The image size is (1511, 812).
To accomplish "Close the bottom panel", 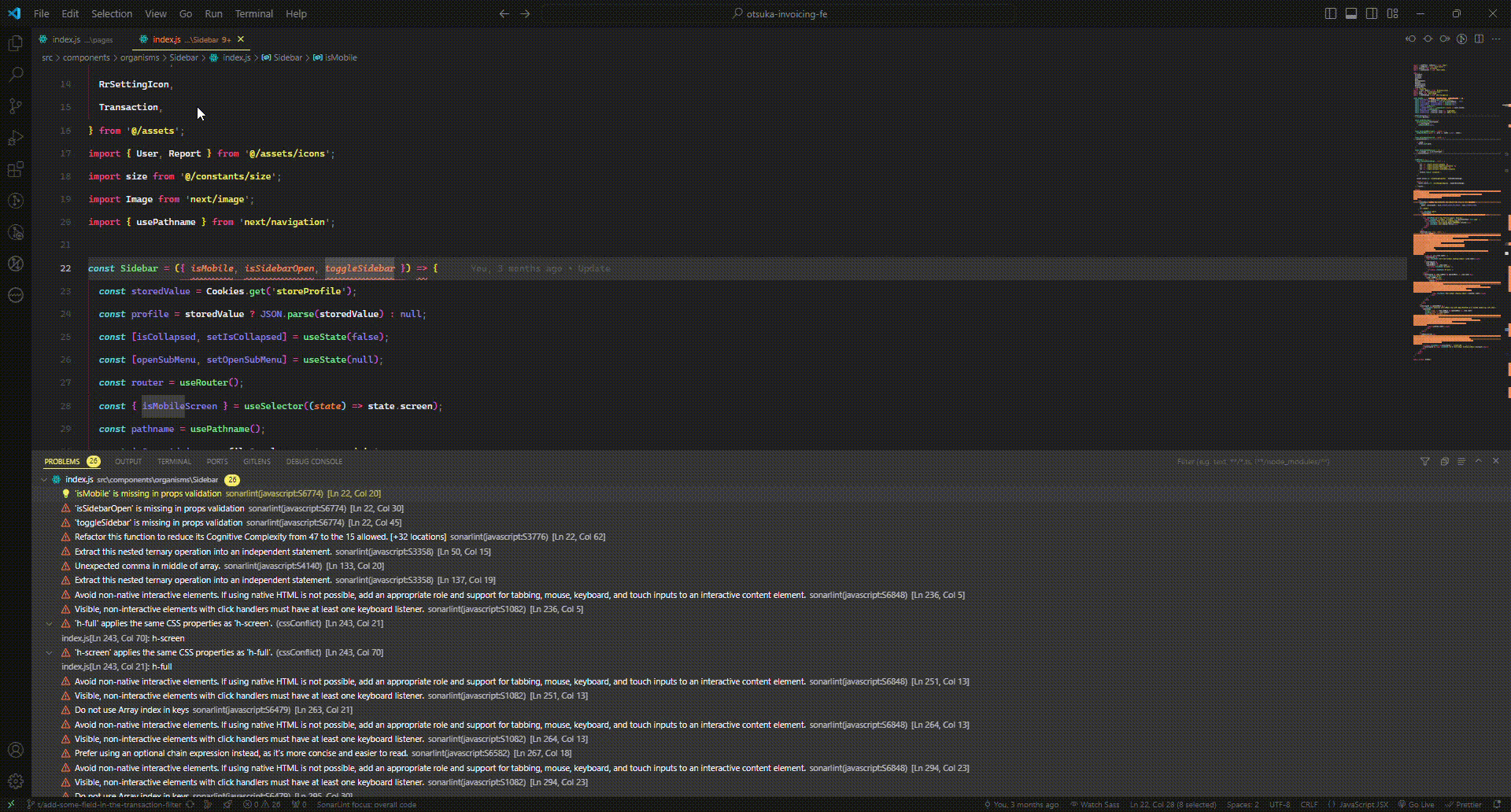I will tap(1496, 461).
